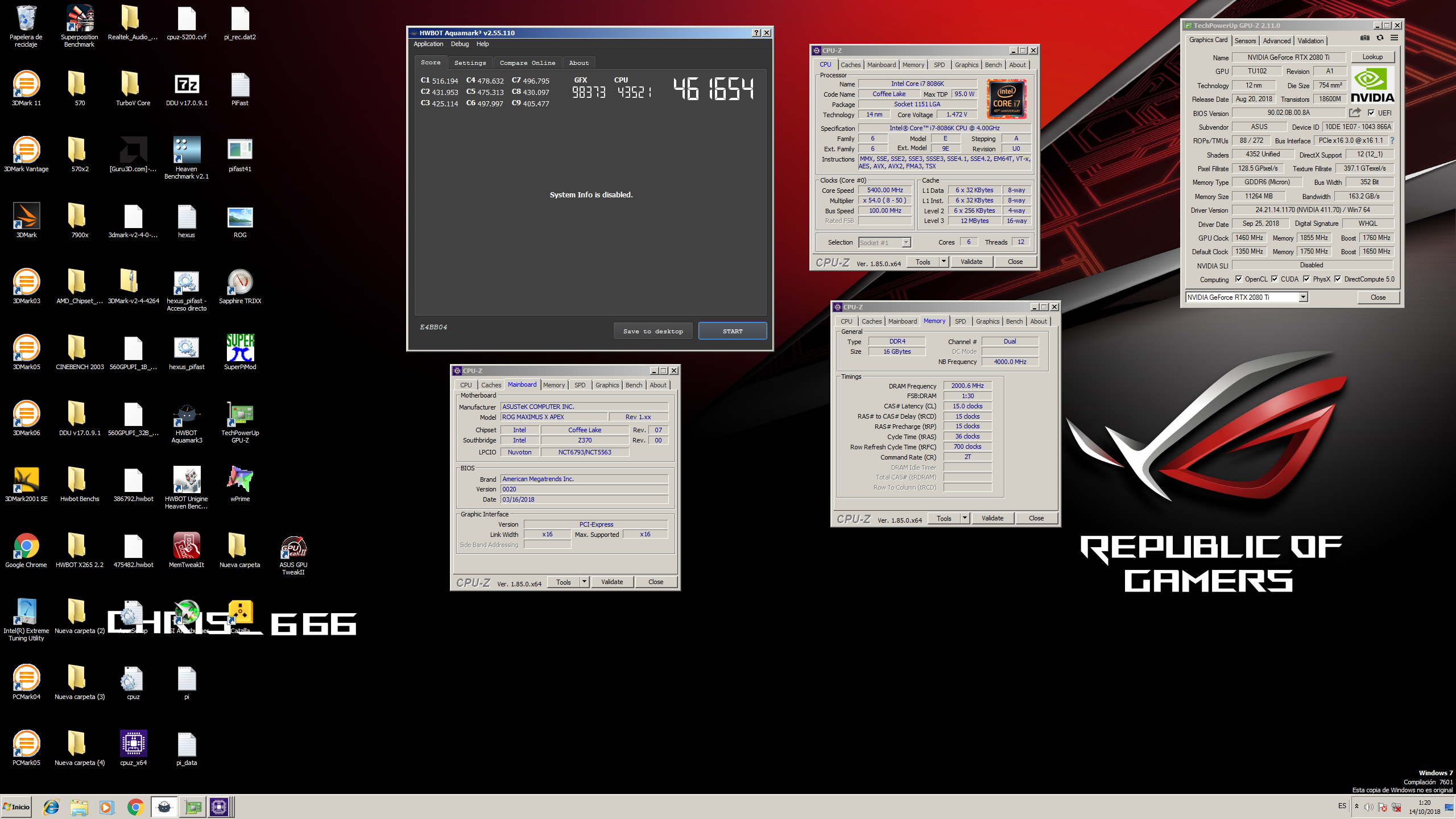1456x819 pixels.
Task: Select the Sapphire TRIXX desktop icon
Action: (240, 287)
